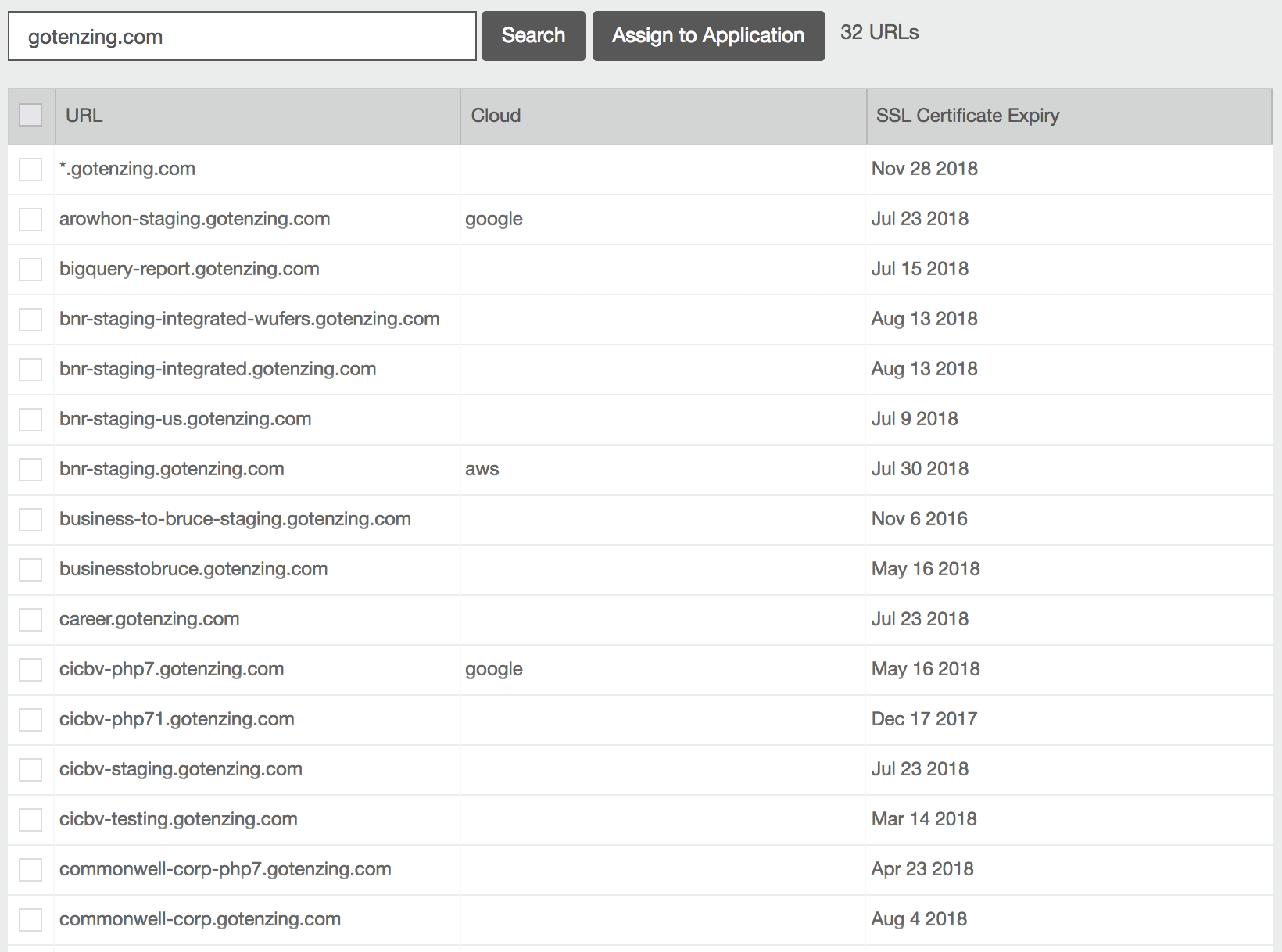This screenshot has width=1282, height=952.
Task: Select checkbox for arowhon-staging.gotenzing.com
Action: tap(30, 219)
